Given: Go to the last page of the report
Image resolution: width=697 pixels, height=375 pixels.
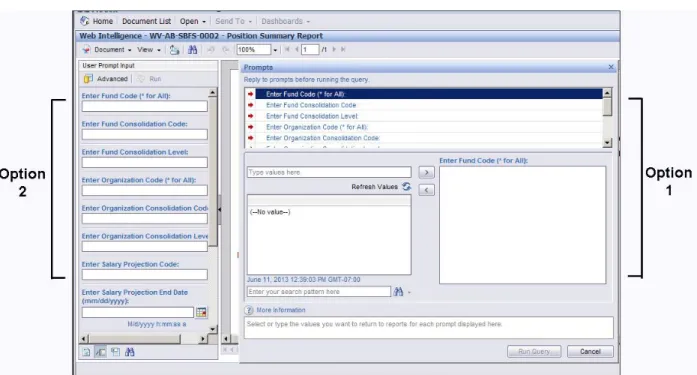Looking at the screenshot, I should [343, 49].
